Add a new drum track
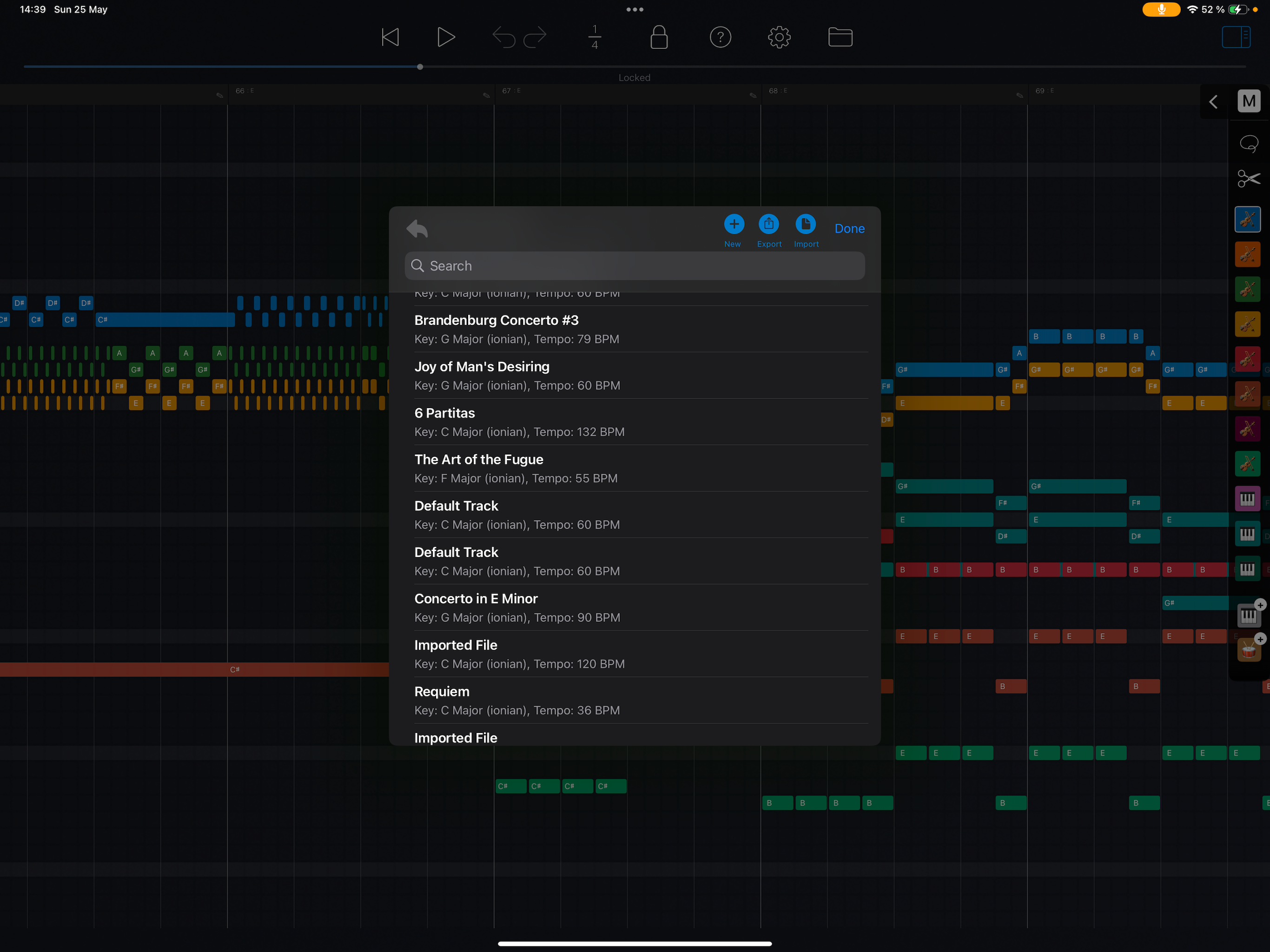This screenshot has width=1270, height=952. click(x=1250, y=649)
